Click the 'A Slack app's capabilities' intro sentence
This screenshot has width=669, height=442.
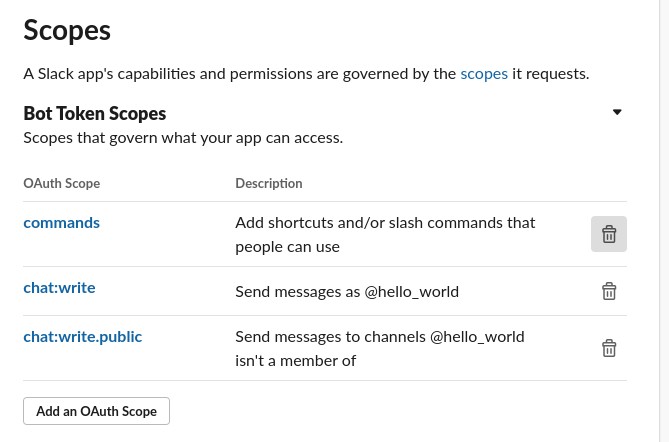click(306, 74)
